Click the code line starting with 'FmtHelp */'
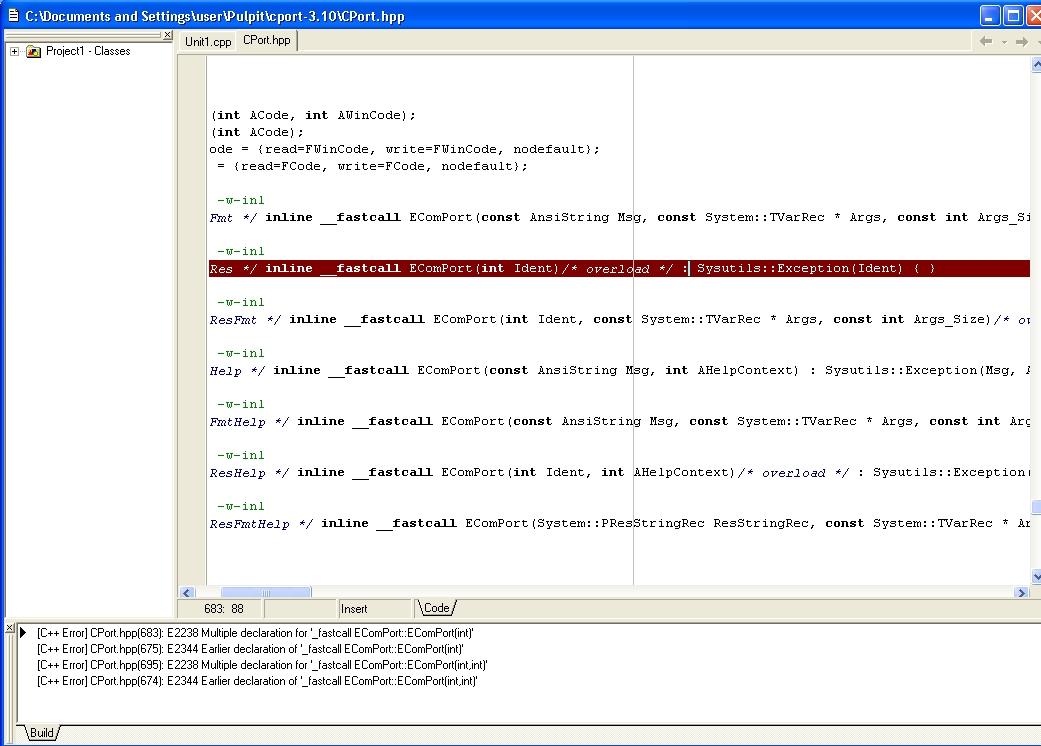1041x746 pixels. tap(619, 421)
